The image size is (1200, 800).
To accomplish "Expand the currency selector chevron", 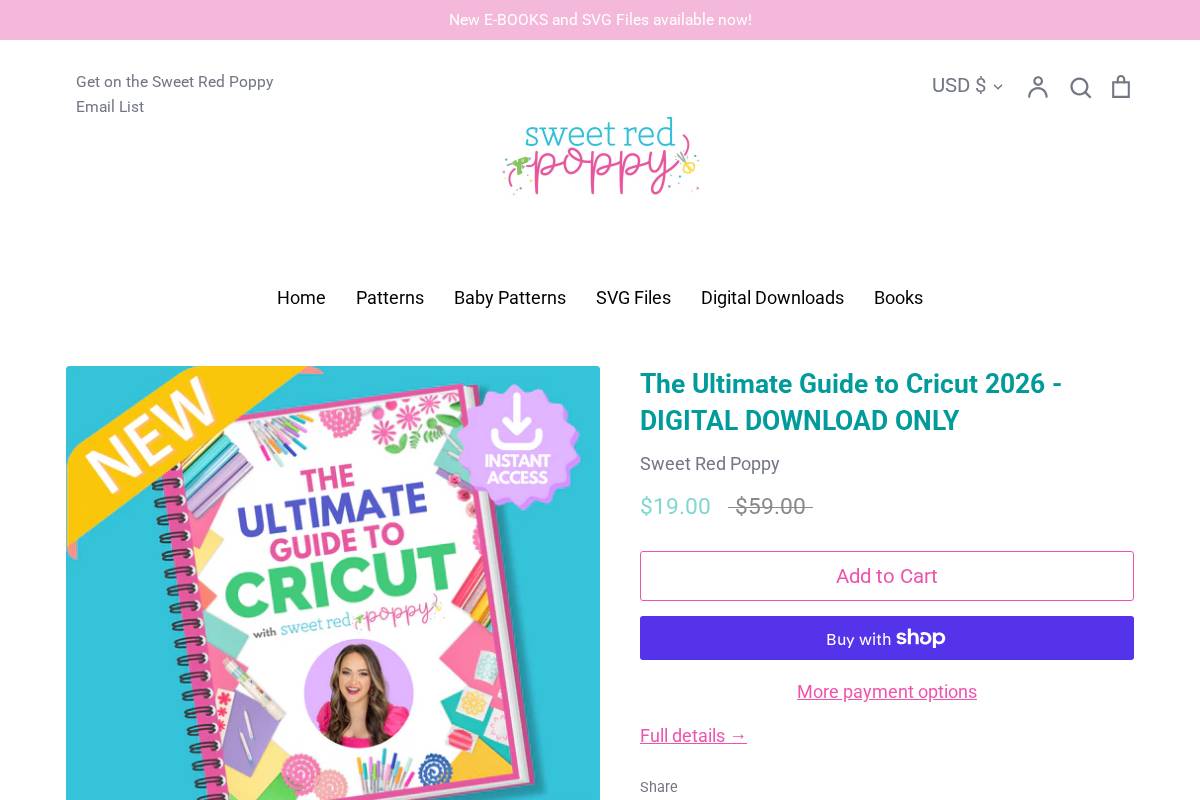I will [997, 87].
